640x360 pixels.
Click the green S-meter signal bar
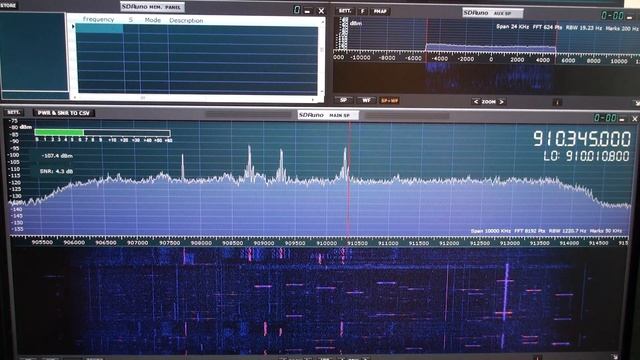(x=59, y=132)
